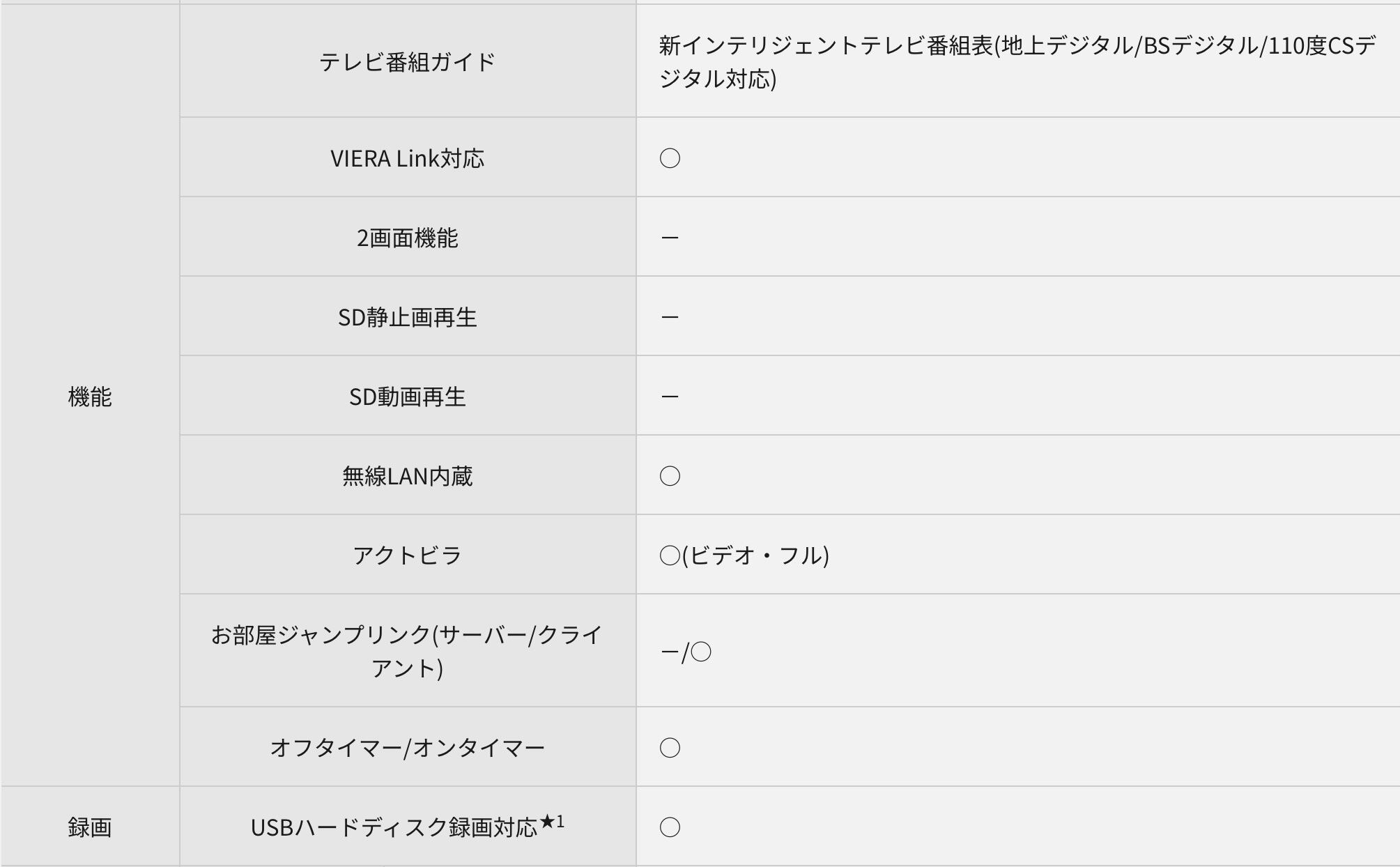Click the SD静止画再生 row label
Image resolution: width=1400 pixels, height=867 pixels.
point(408,318)
